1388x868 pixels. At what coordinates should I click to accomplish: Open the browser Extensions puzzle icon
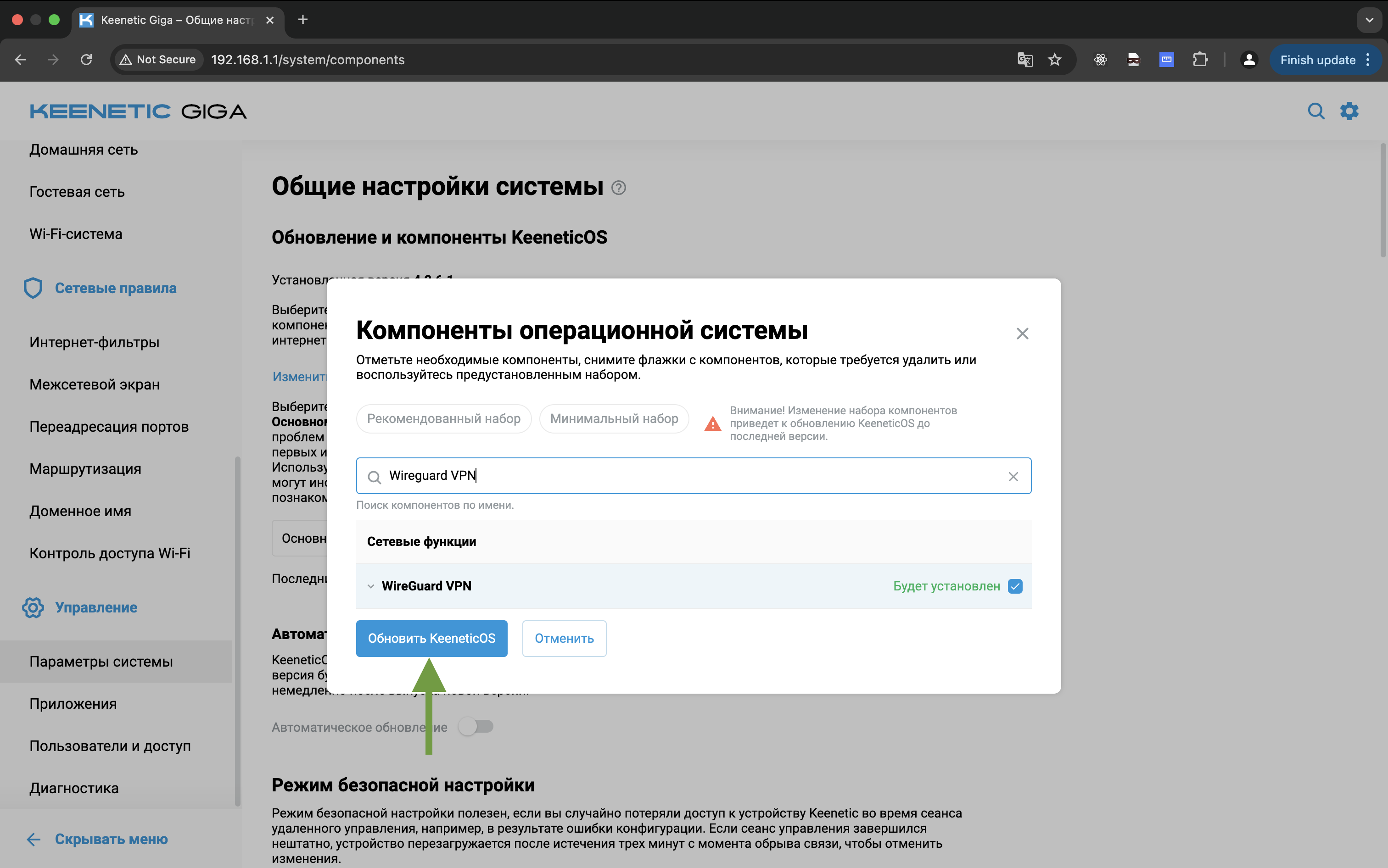[1200, 60]
